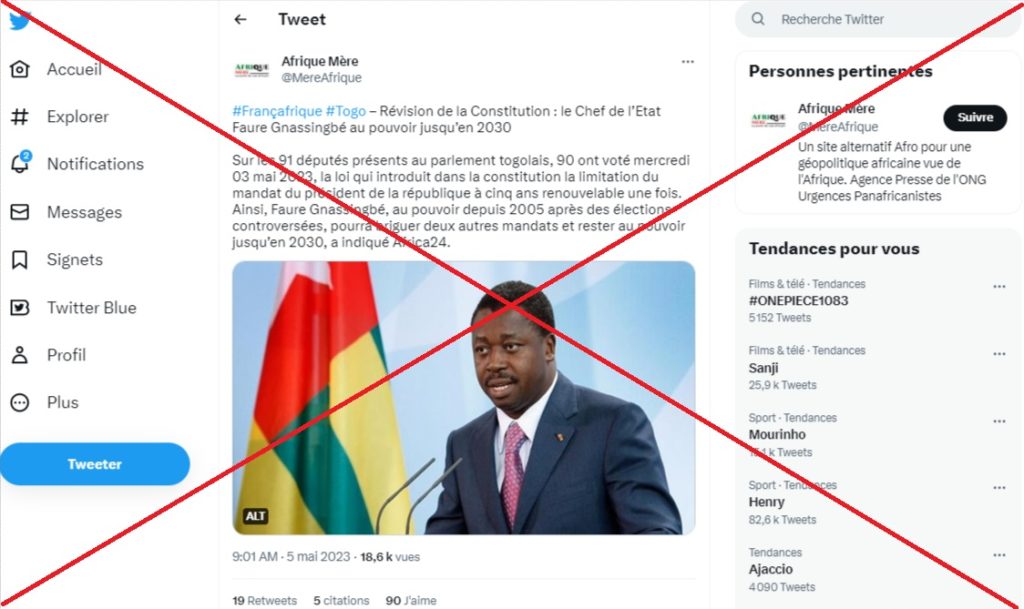Open the tweet photo of Faure Gnassingbé
The height and width of the screenshot is (609, 1024).
464,398
